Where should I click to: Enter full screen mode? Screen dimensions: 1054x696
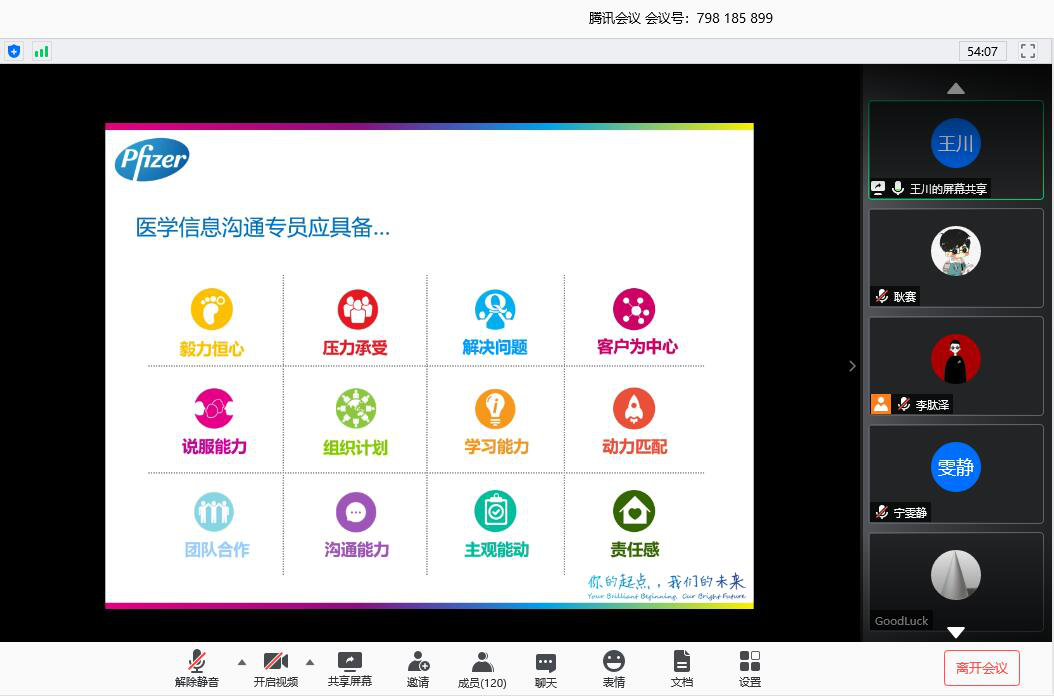[1027, 51]
